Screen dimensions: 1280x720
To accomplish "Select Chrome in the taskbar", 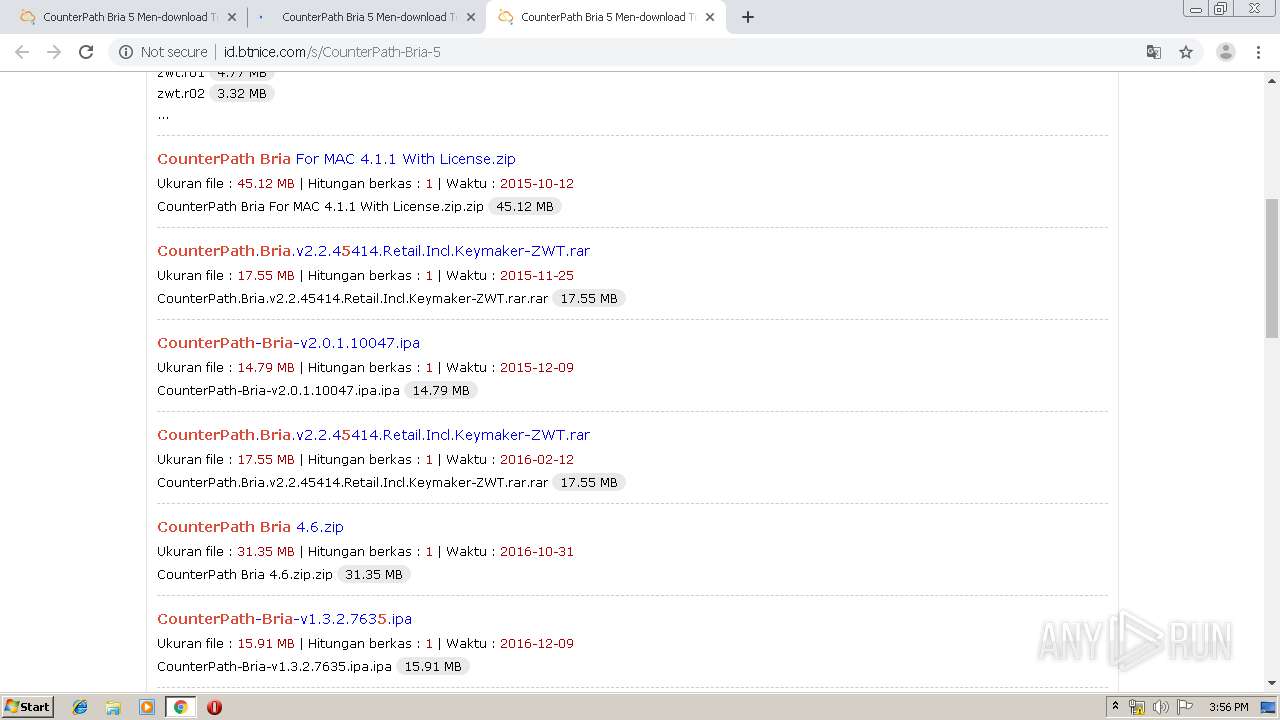I will tap(180, 707).
